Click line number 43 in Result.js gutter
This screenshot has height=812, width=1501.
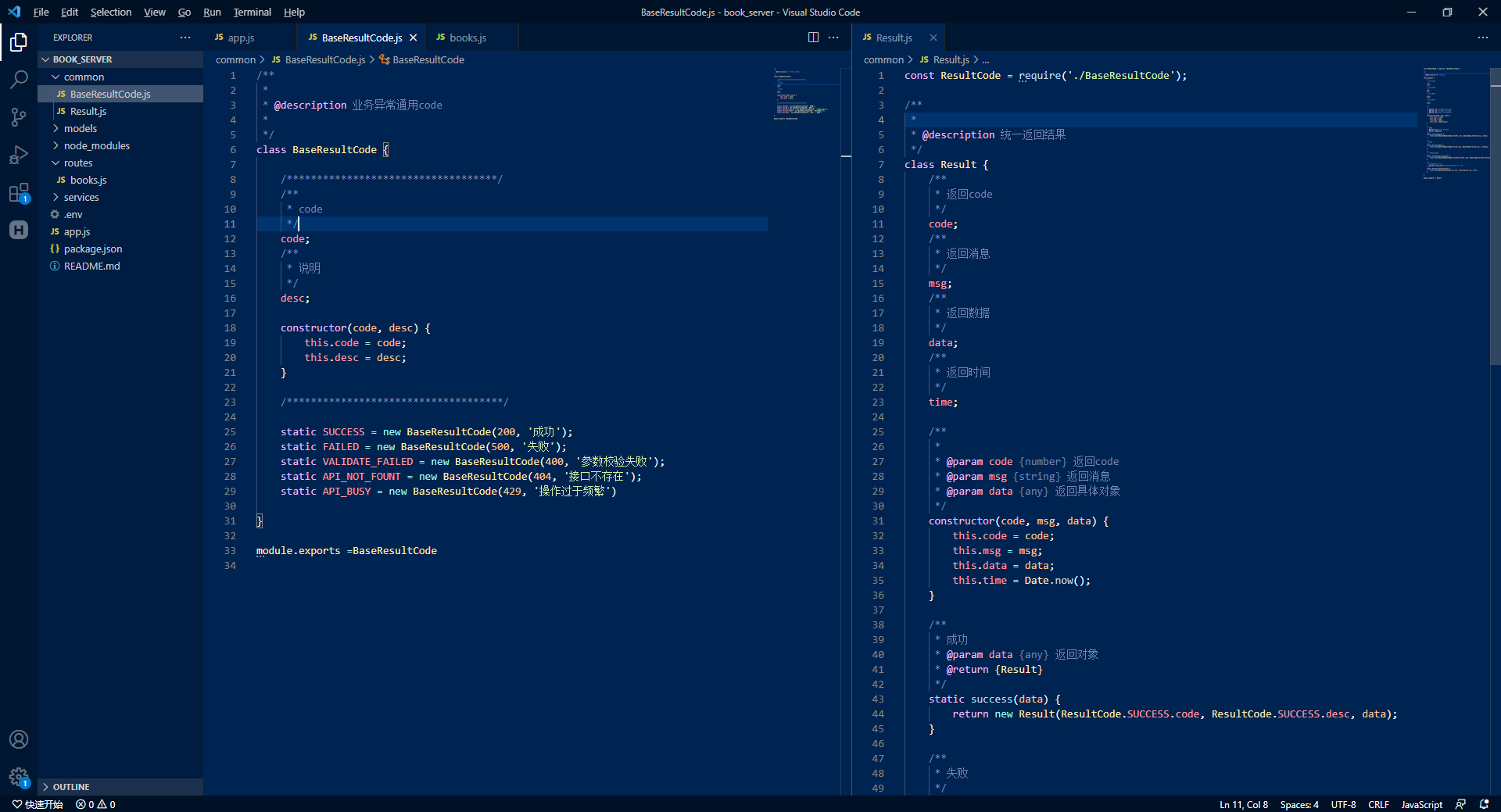click(877, 699)
